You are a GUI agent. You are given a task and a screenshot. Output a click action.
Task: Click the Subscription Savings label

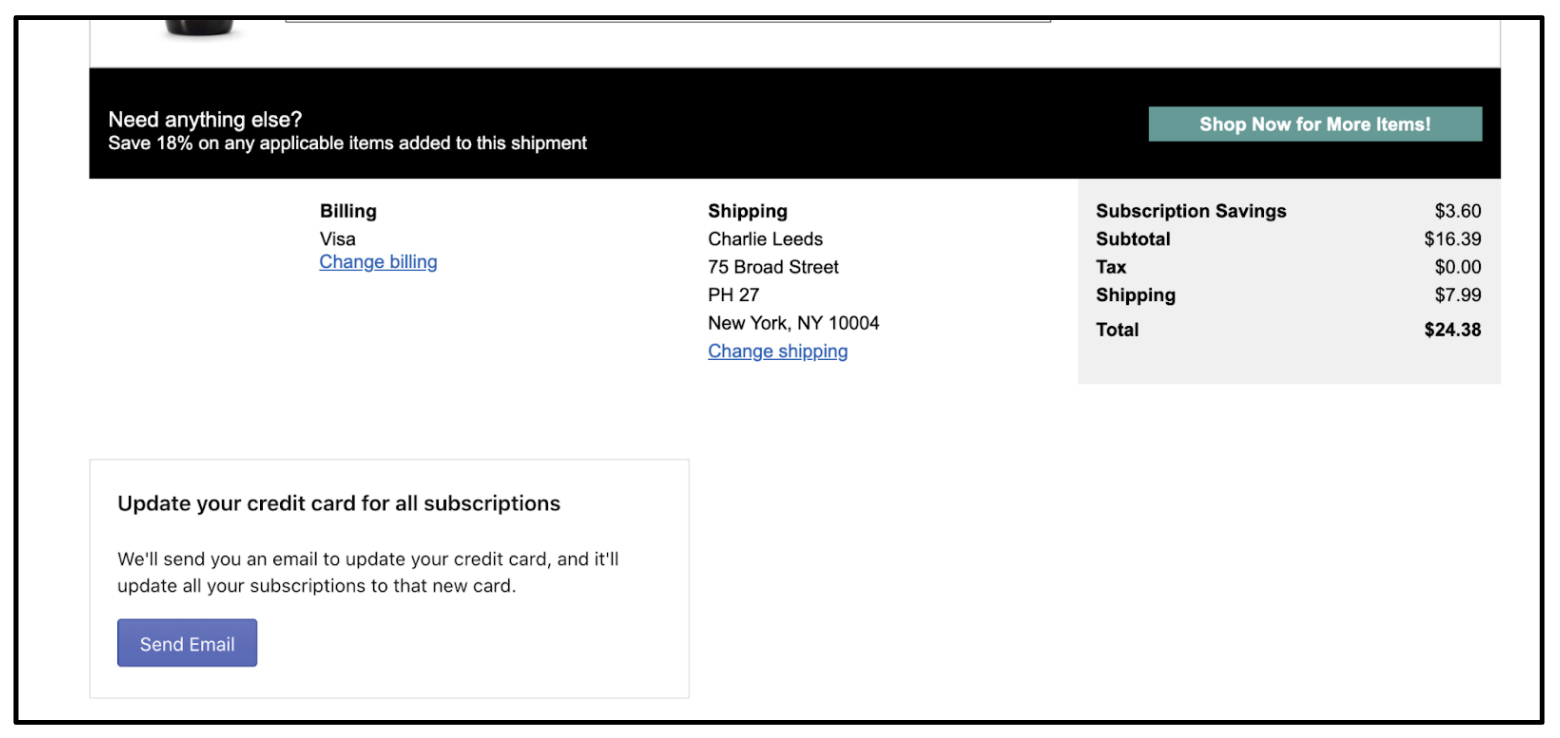(1190, 211)
